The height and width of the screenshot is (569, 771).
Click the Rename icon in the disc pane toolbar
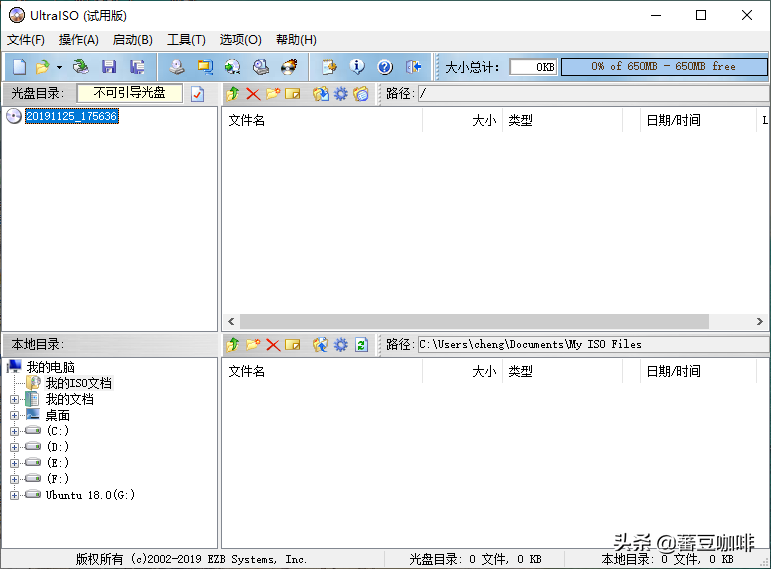click(293, 93)
